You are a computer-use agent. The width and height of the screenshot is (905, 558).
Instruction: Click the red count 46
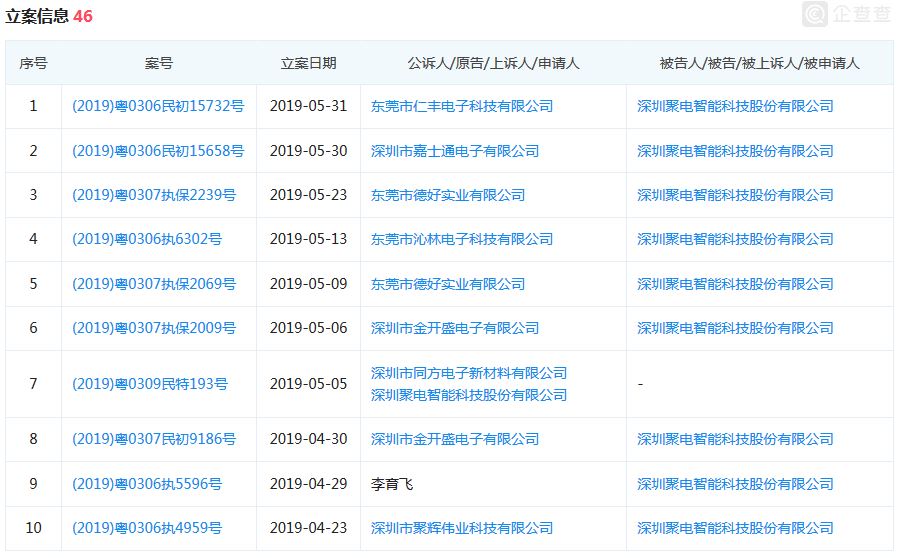83,16
